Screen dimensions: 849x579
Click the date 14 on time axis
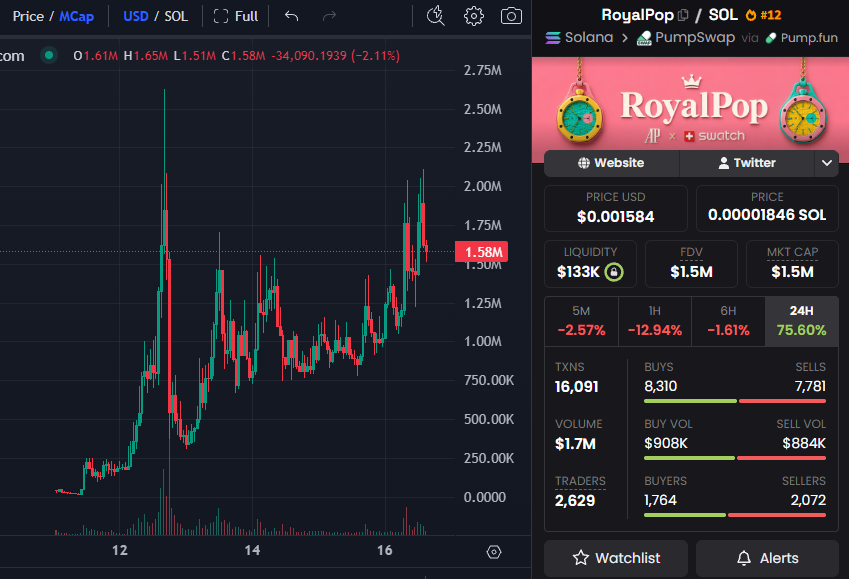tap(252, 551)
